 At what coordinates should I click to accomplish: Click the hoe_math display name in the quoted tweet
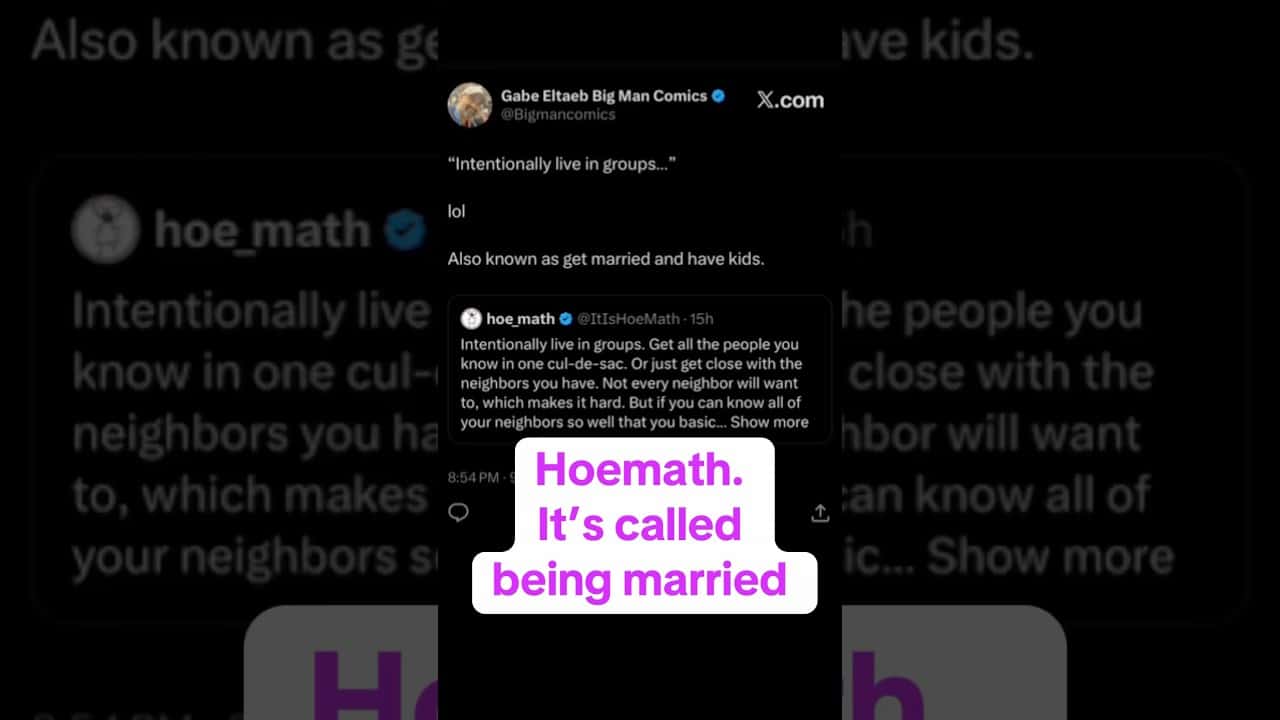point(520,319)
